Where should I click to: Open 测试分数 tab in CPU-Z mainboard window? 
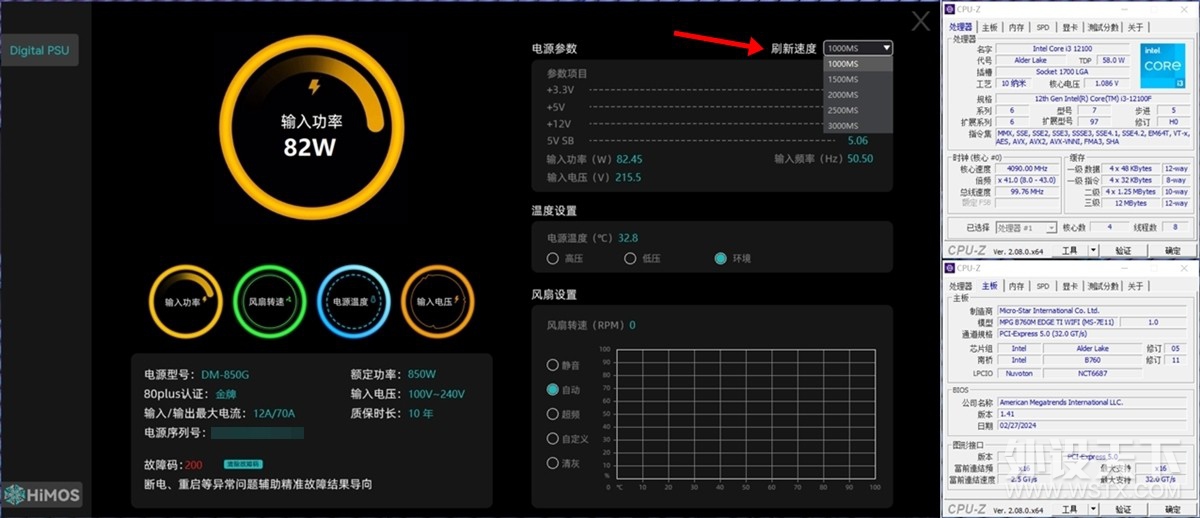[1103, 286]
